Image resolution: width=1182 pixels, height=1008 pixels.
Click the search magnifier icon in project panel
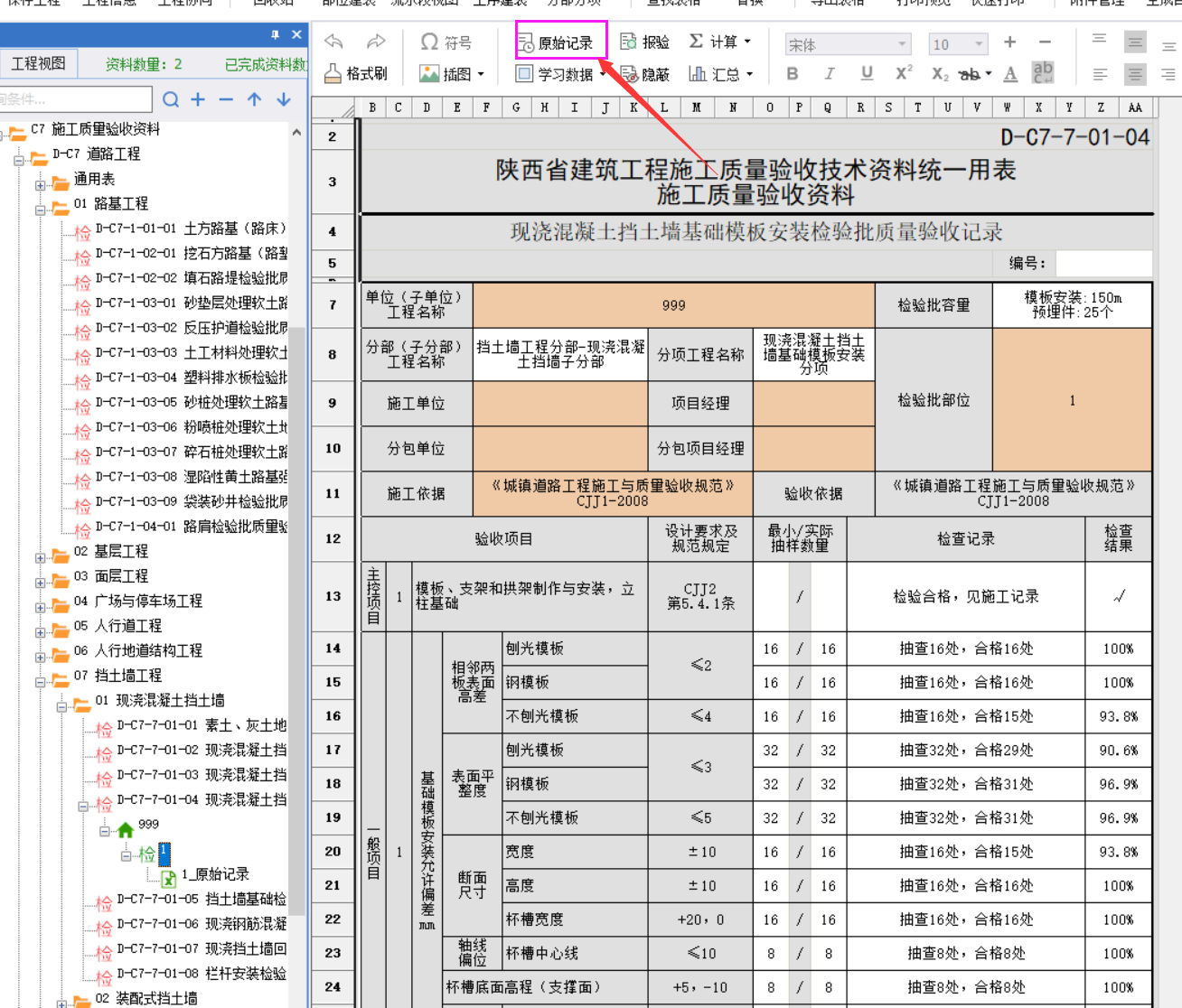(x=171, y=99)
